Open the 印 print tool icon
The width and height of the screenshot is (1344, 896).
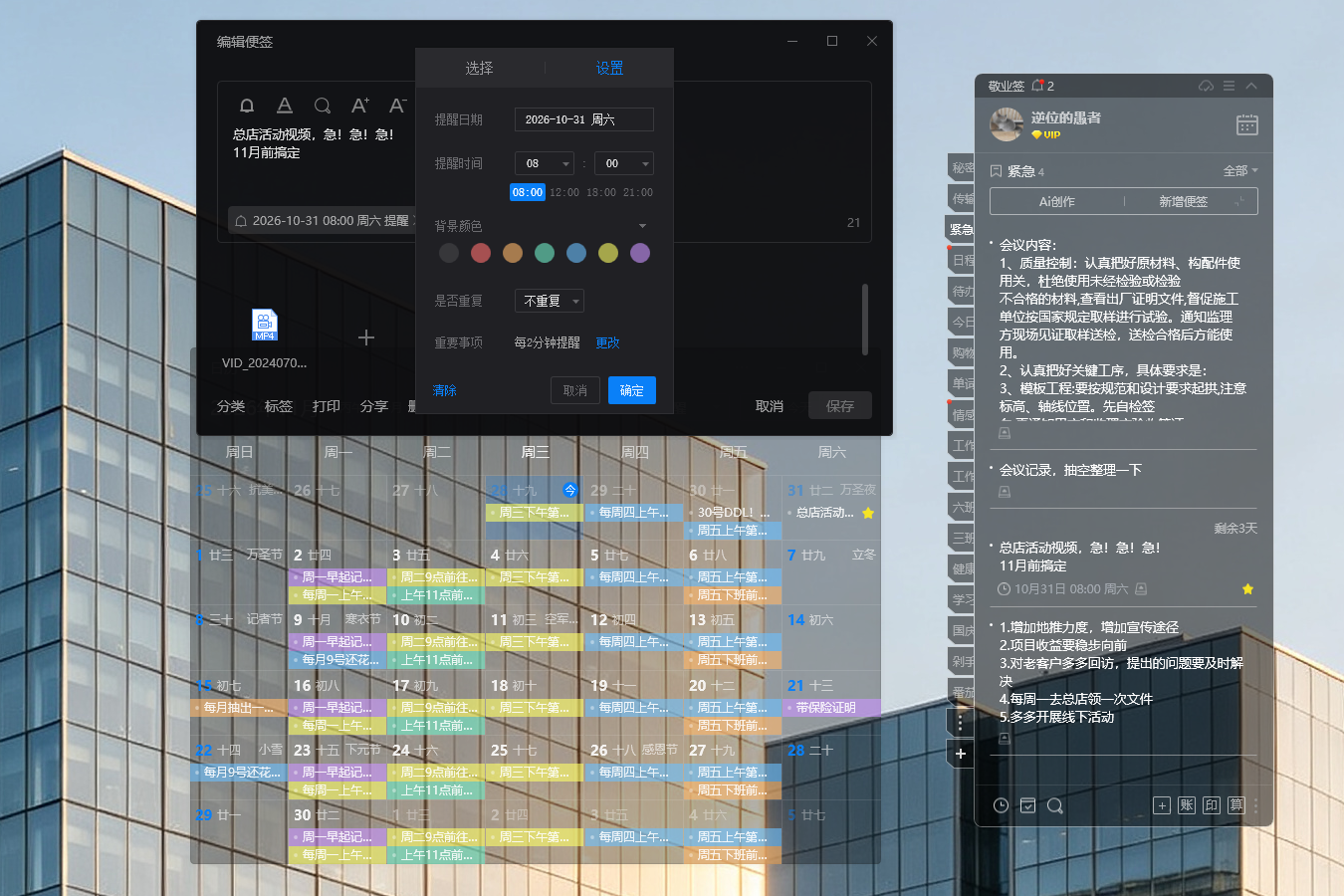(x=1212, y=805)
